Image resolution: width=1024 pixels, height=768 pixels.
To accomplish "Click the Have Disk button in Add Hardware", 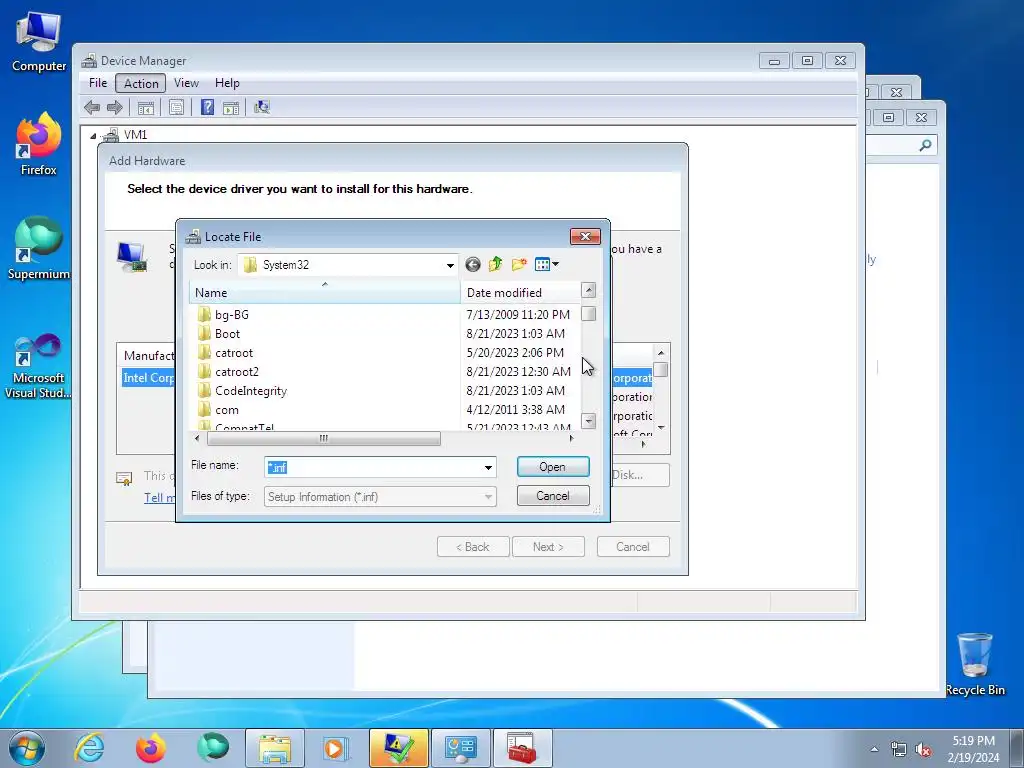I will click(640, 475).
